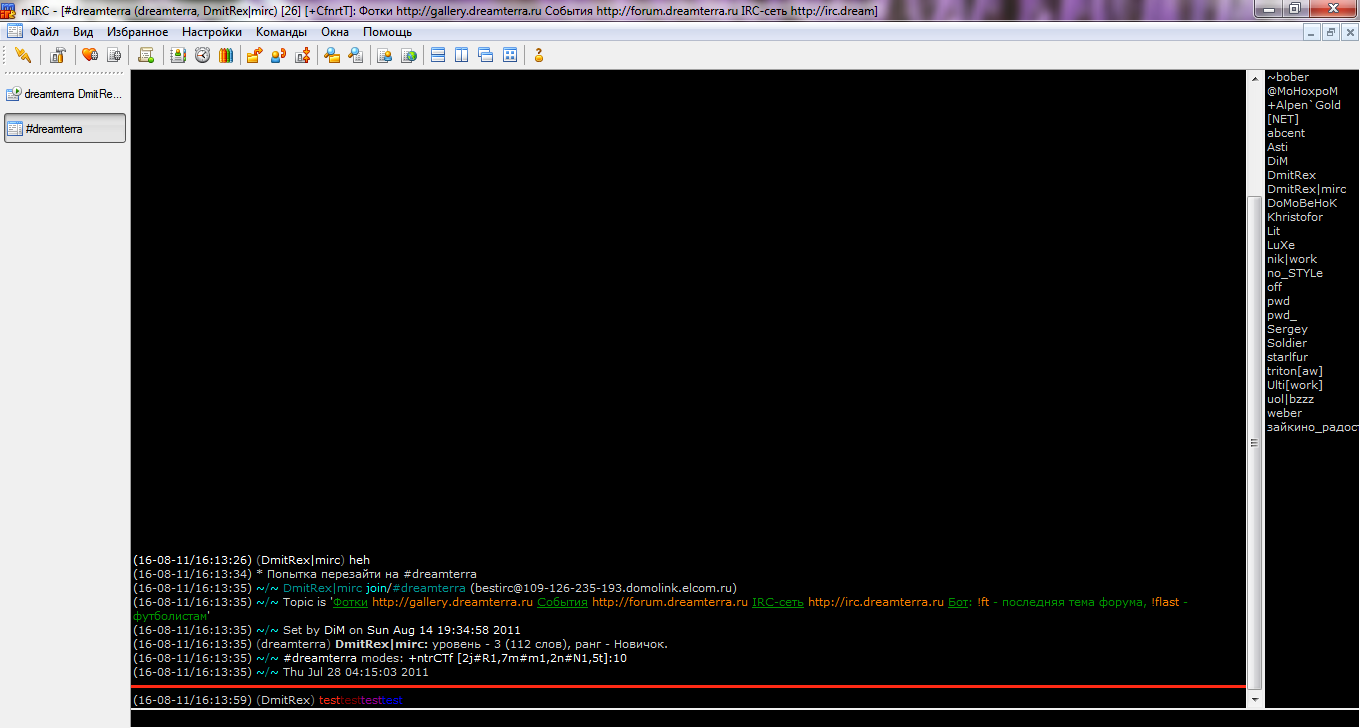Viewport: 1360px width, 728px height.
Task: Click the IRC-сеть link in the topic
Action: click(x=778, y=602)
